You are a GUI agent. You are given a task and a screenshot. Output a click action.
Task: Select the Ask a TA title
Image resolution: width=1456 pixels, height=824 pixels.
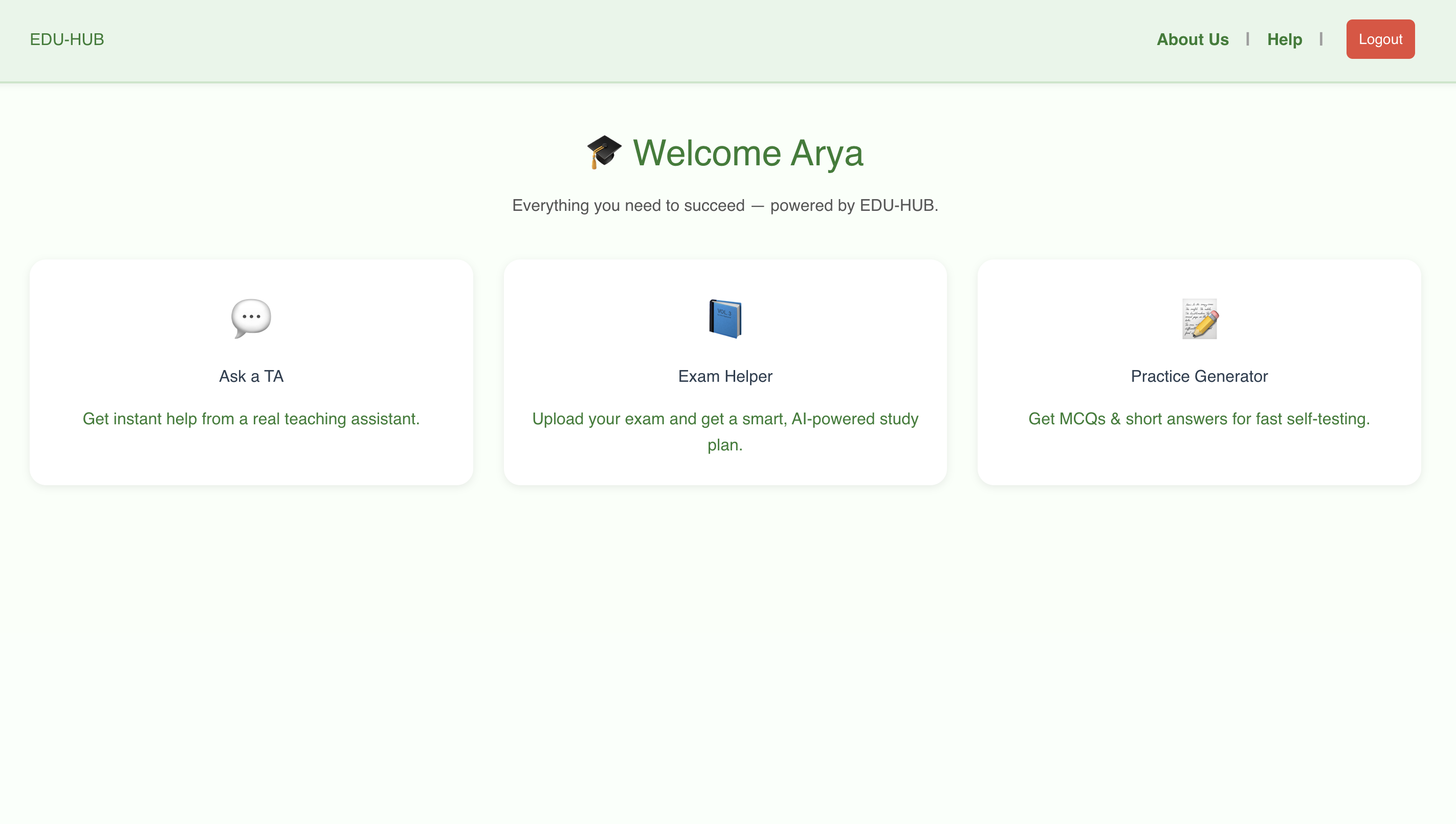click(x=251, y=376)
